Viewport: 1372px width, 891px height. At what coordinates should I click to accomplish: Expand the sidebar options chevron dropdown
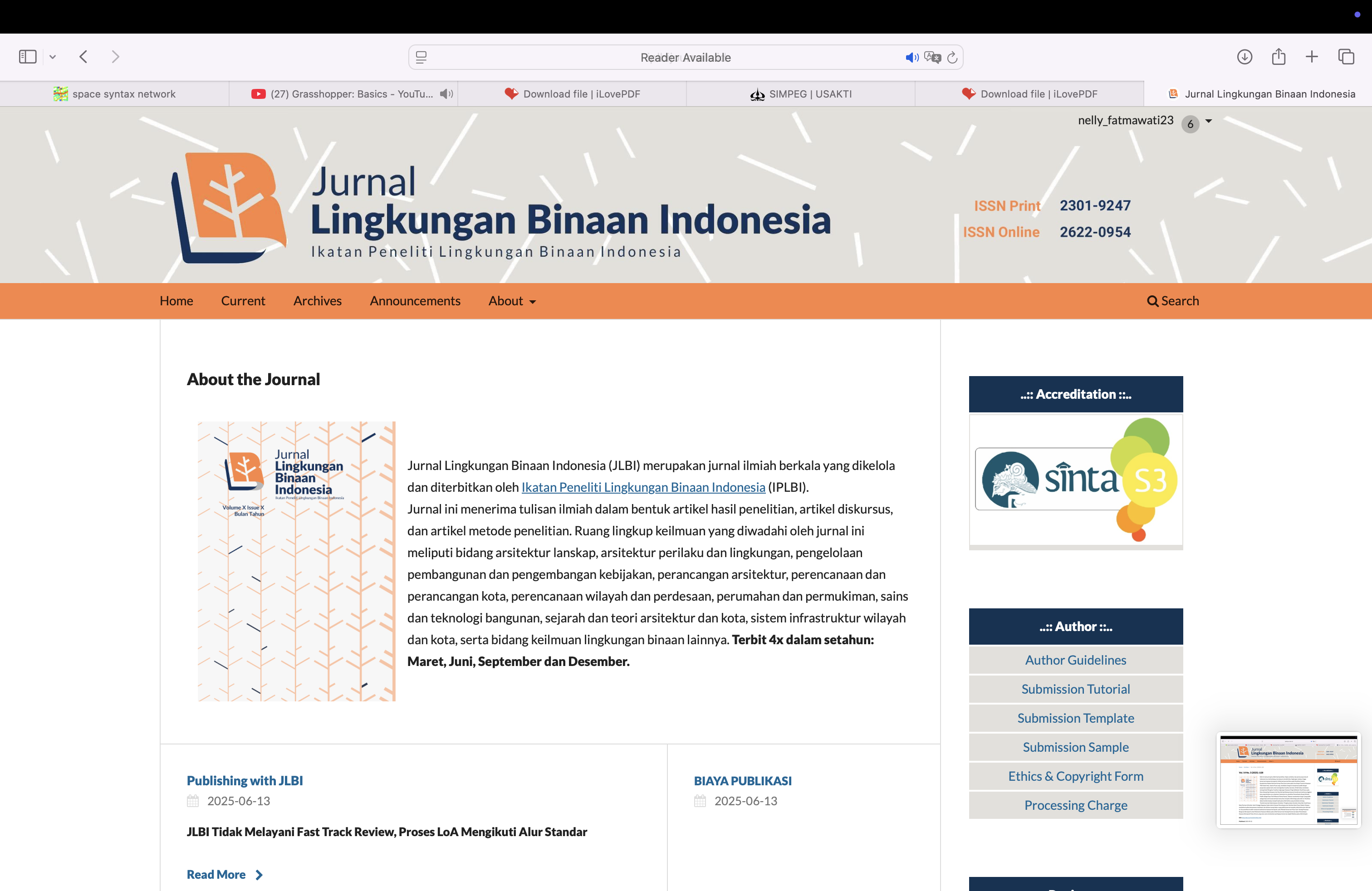tap(53, 56)
